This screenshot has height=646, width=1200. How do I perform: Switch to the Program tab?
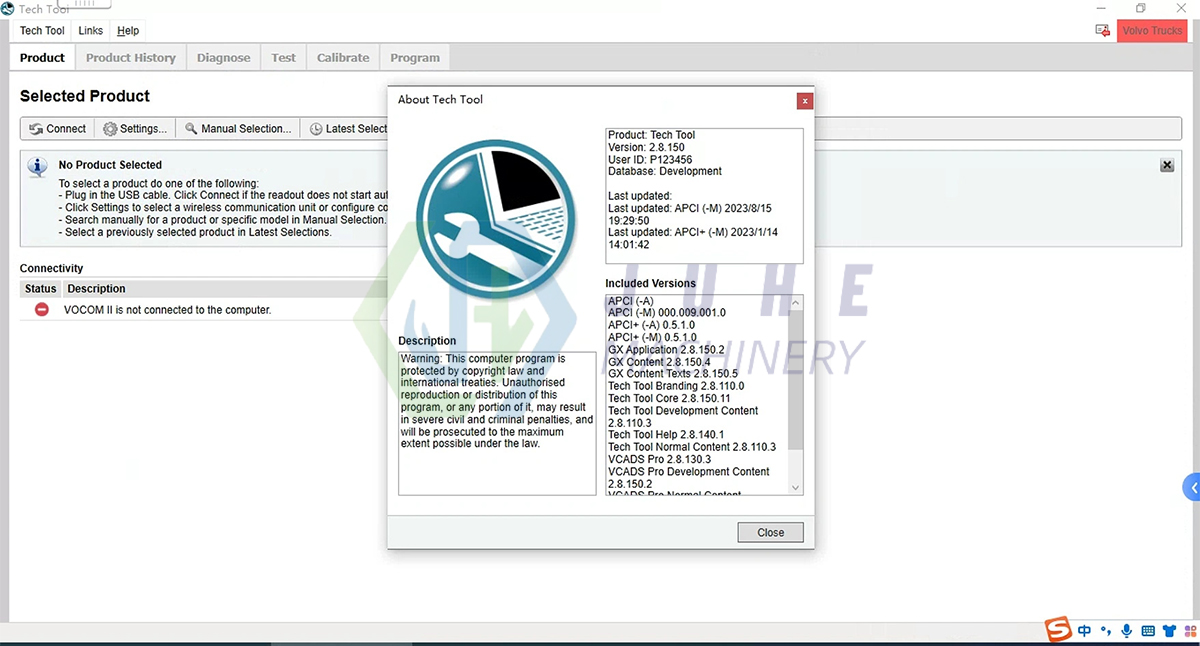click(x=414, y=57)
